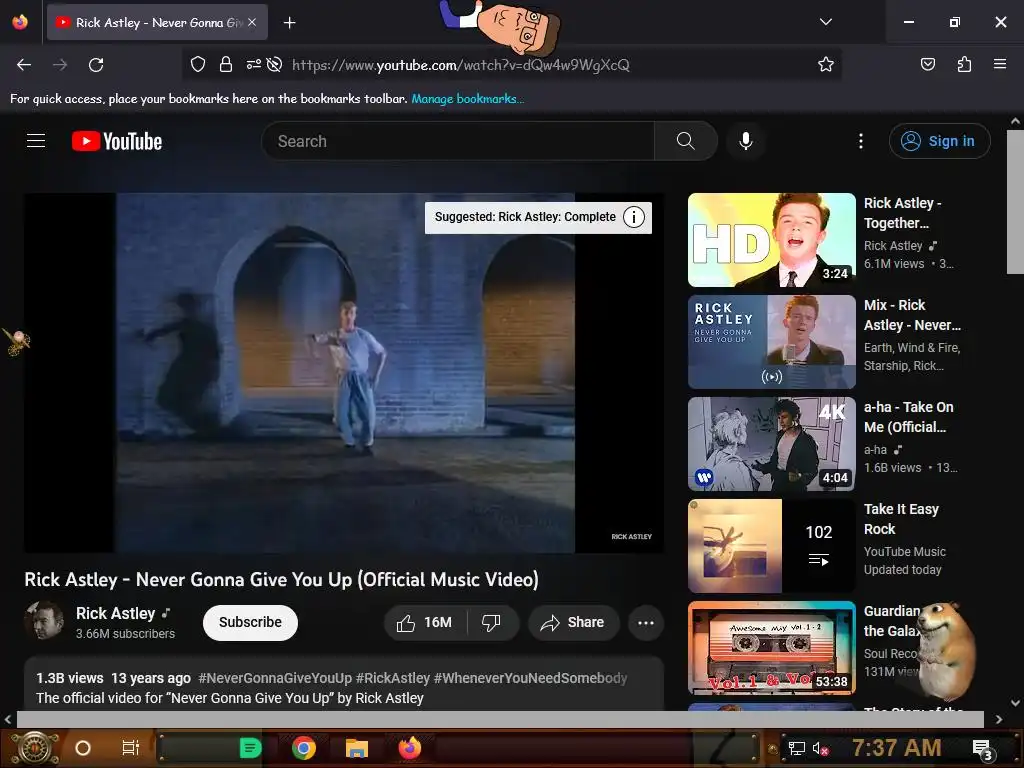This screenshot has width=1024, height=768.
Task: Open Mix - Rick Astley thumbnail
Action: pos(771,342)
